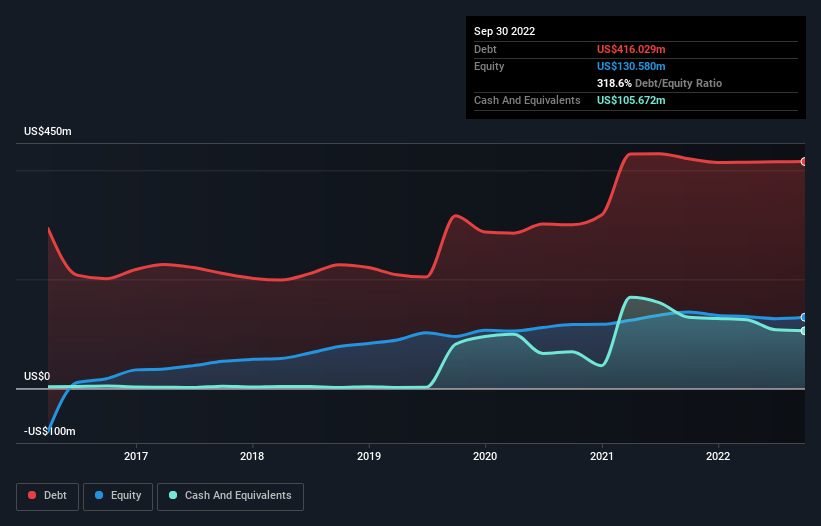Viewport: 821px width, 526px height.
Task: Click Cash And Equivalents label in tooltip
Action: click(x=527, y=100)
